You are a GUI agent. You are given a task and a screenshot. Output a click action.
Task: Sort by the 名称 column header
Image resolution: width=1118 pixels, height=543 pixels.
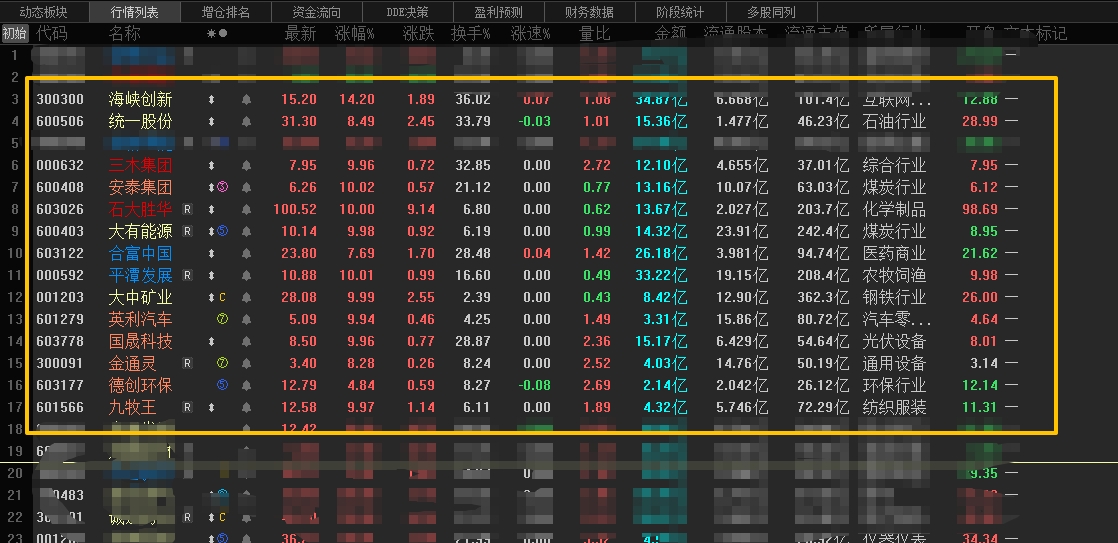(125, 33)
